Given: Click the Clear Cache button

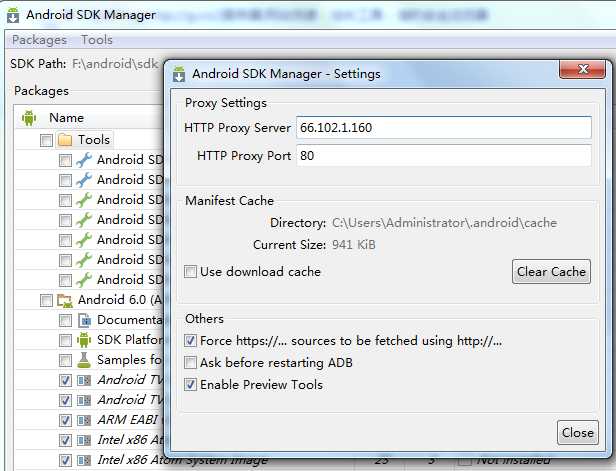Looking at the screenshot, I should 551,271.
